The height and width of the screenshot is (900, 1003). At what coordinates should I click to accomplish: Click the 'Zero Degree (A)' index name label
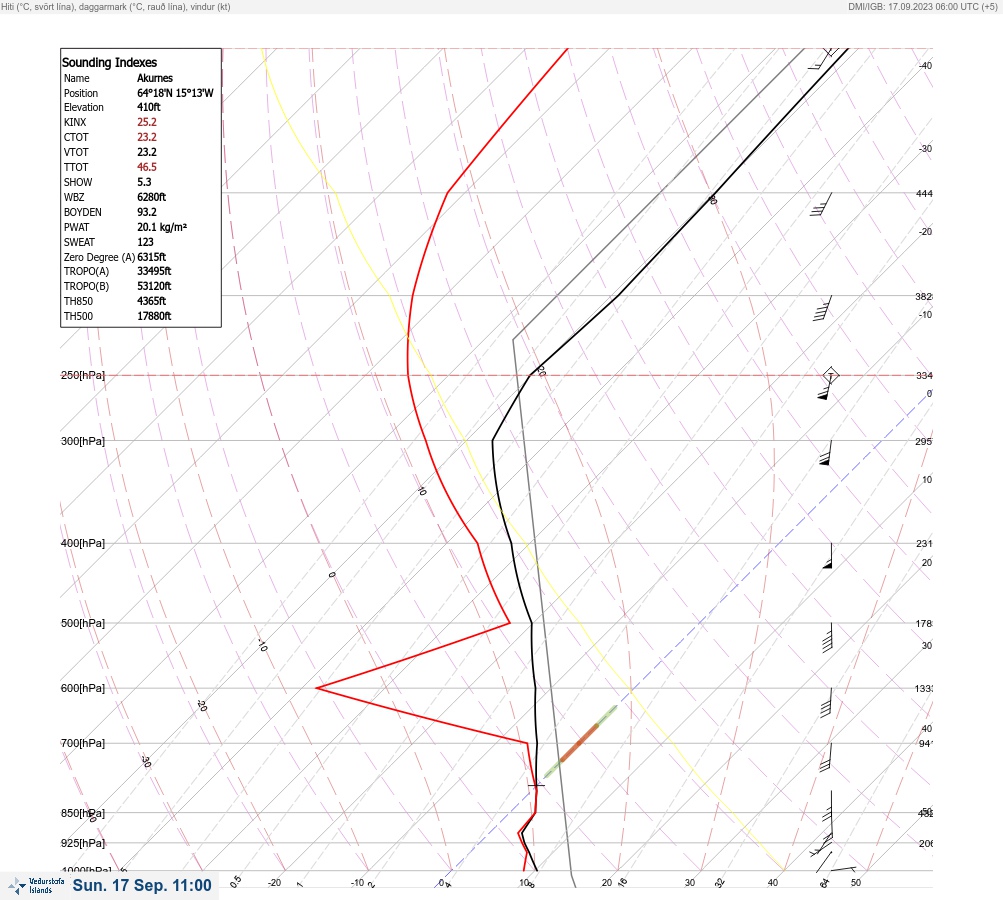tap(99, 257)
